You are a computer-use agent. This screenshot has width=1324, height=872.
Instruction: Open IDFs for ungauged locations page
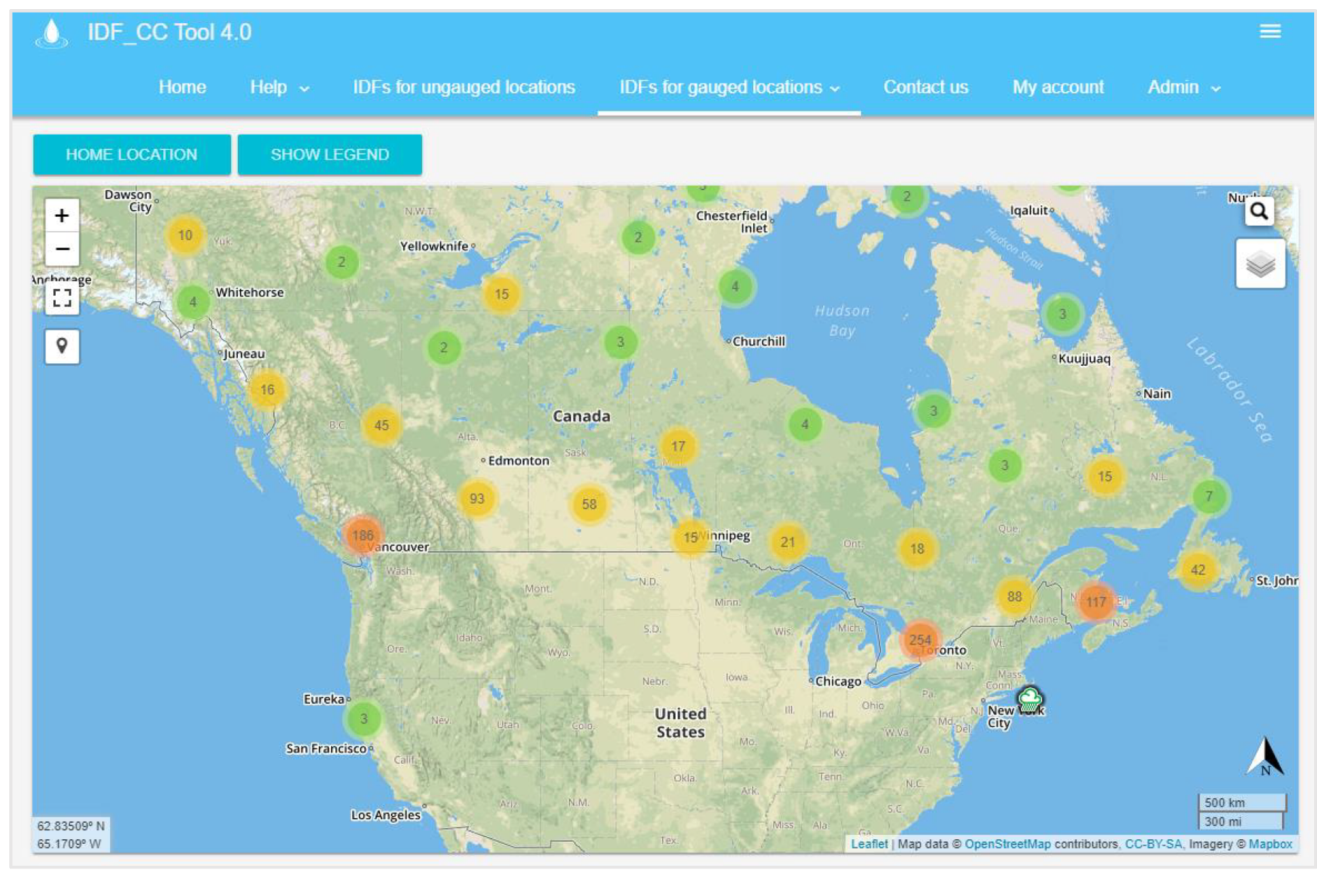[x=464, y=87]
